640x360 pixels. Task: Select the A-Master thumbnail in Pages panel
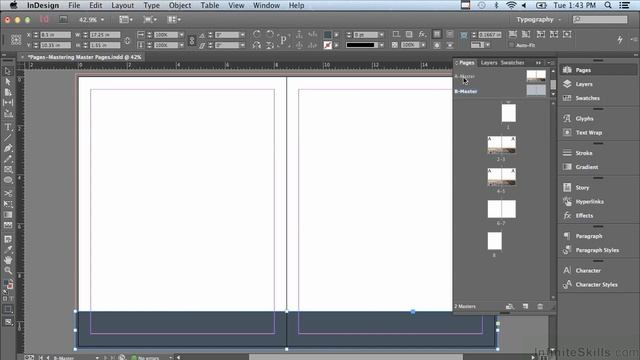pos(536,76)
